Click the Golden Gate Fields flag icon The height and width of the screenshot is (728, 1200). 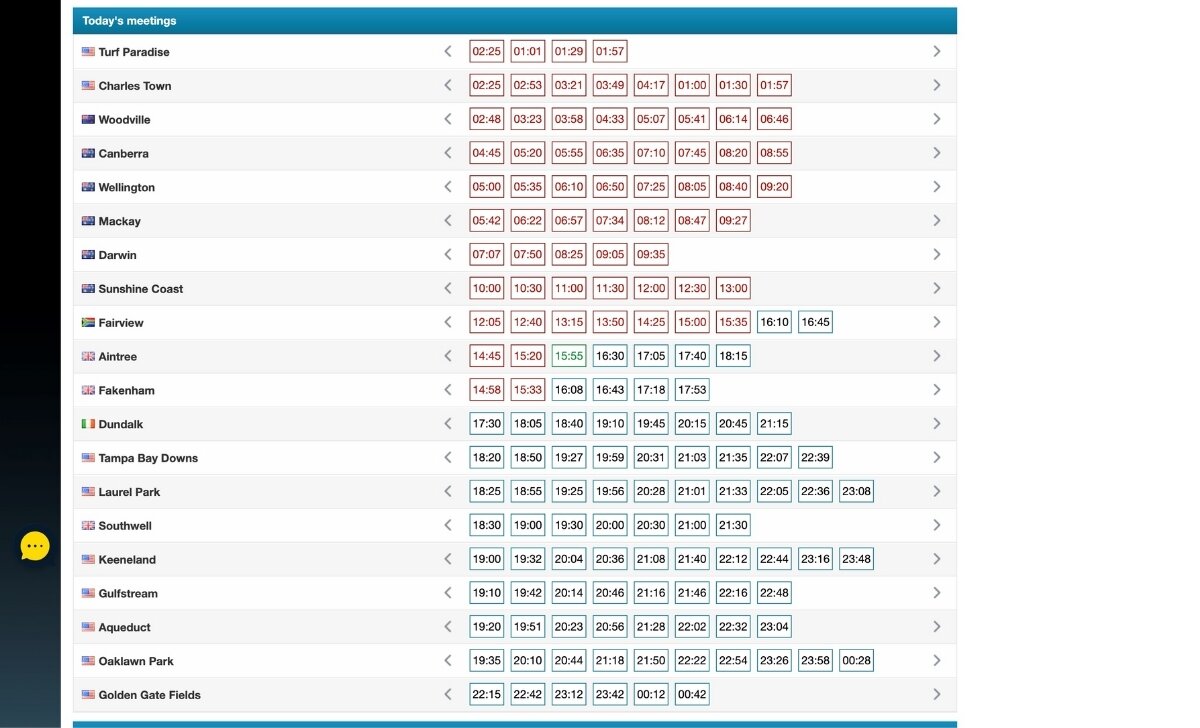(88, 695)
